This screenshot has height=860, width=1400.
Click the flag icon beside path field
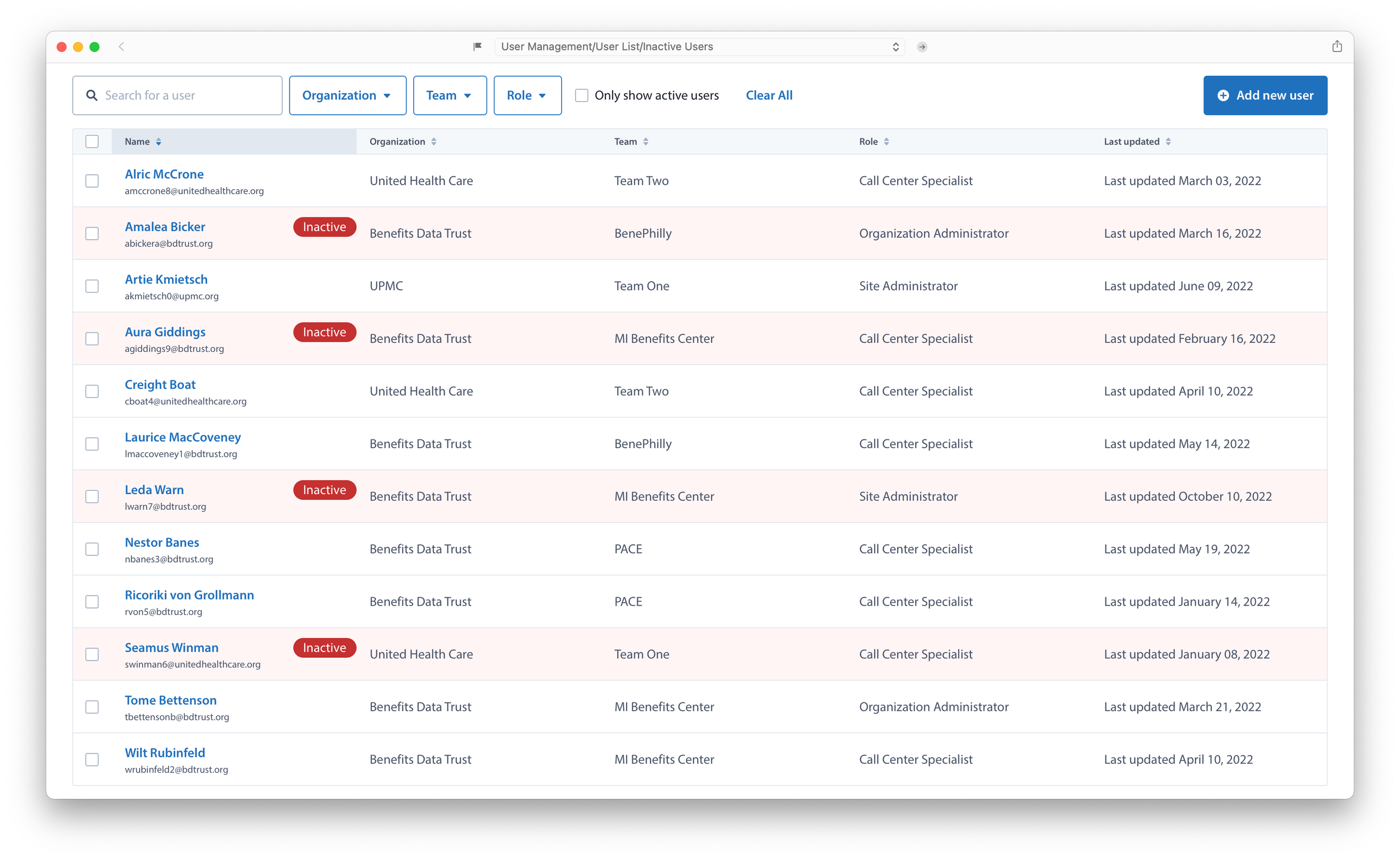[x=478, y=47]
